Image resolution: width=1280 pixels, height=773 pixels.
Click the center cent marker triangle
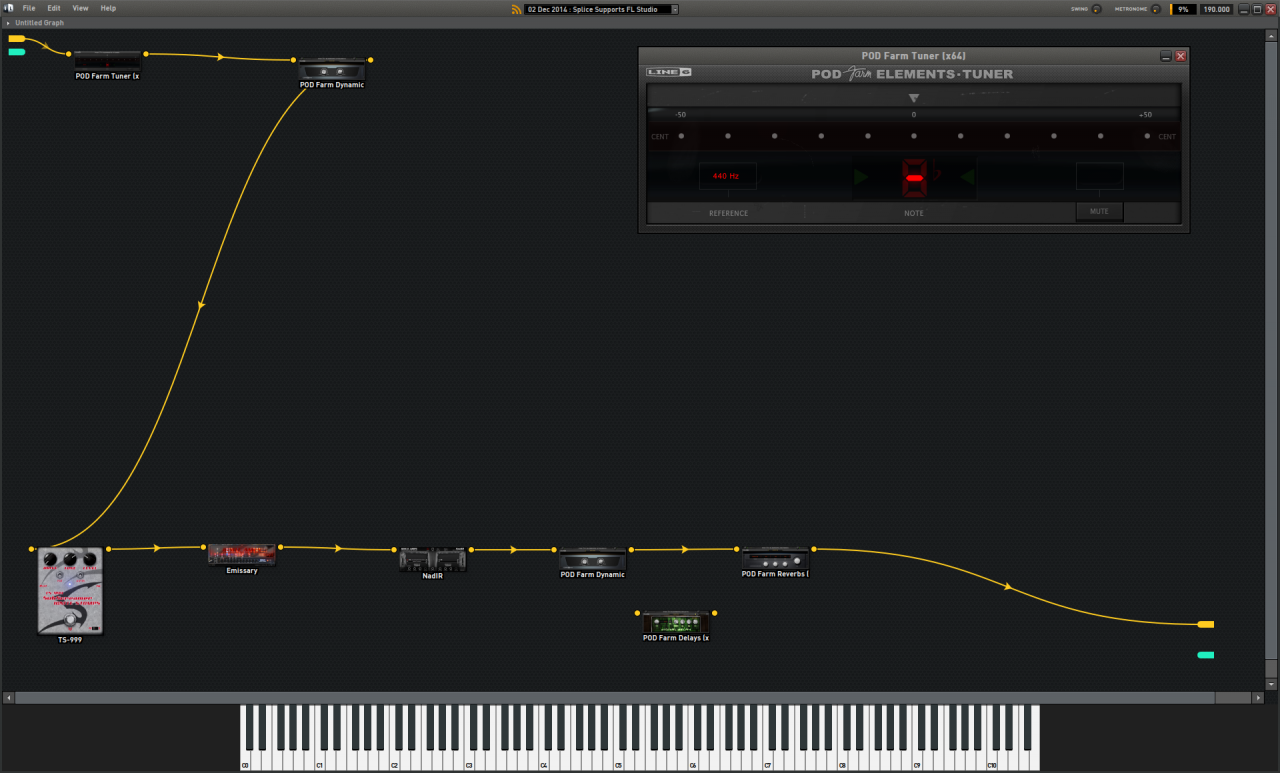click(x=913, y=98)
